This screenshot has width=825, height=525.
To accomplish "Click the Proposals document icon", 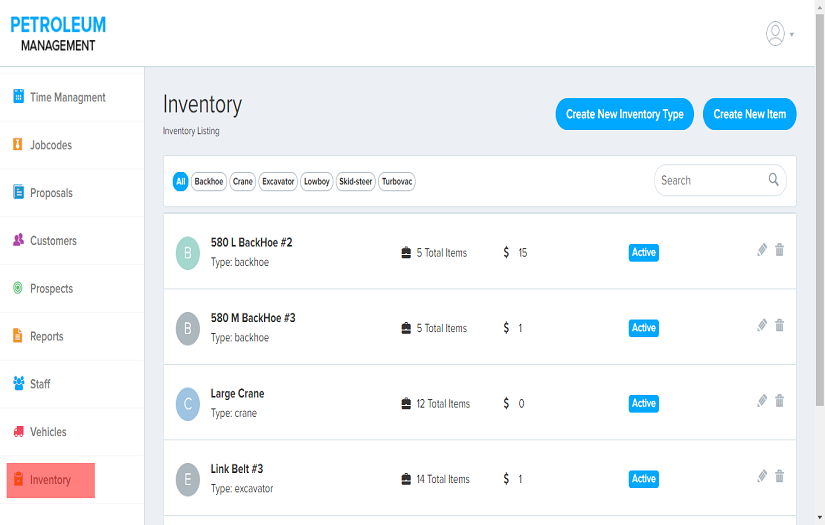I will [18, 192].
